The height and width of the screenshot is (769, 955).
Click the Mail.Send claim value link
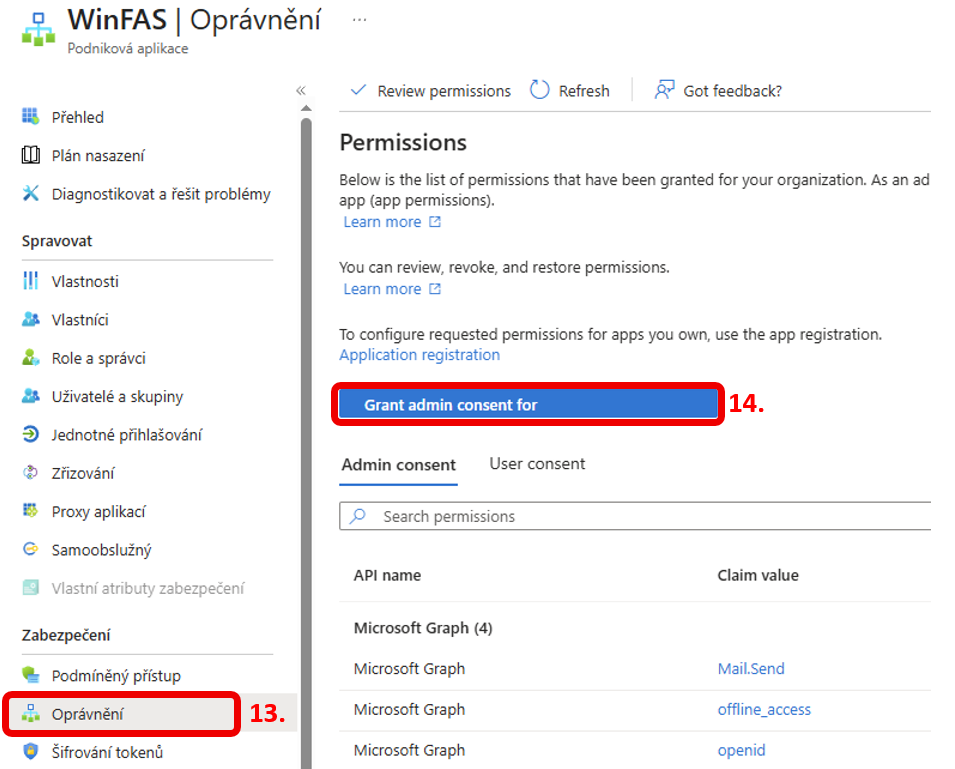coord(751,669)
